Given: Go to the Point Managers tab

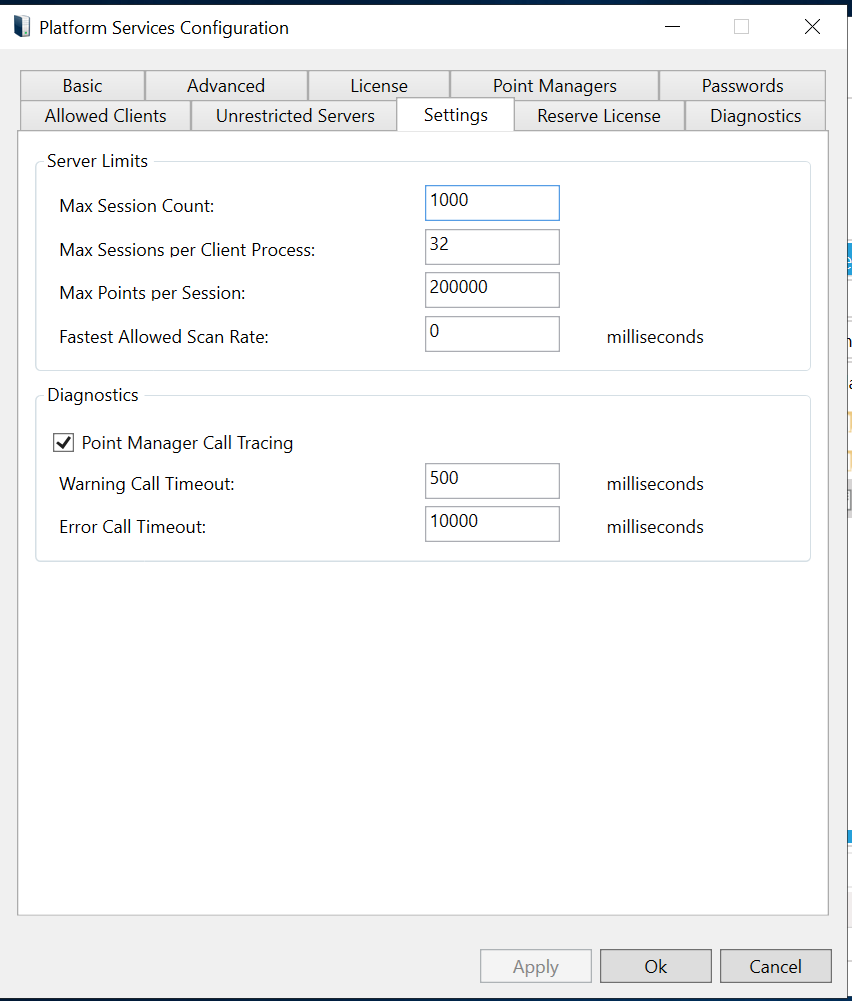Looking at the screenshot, I should 554,86.
